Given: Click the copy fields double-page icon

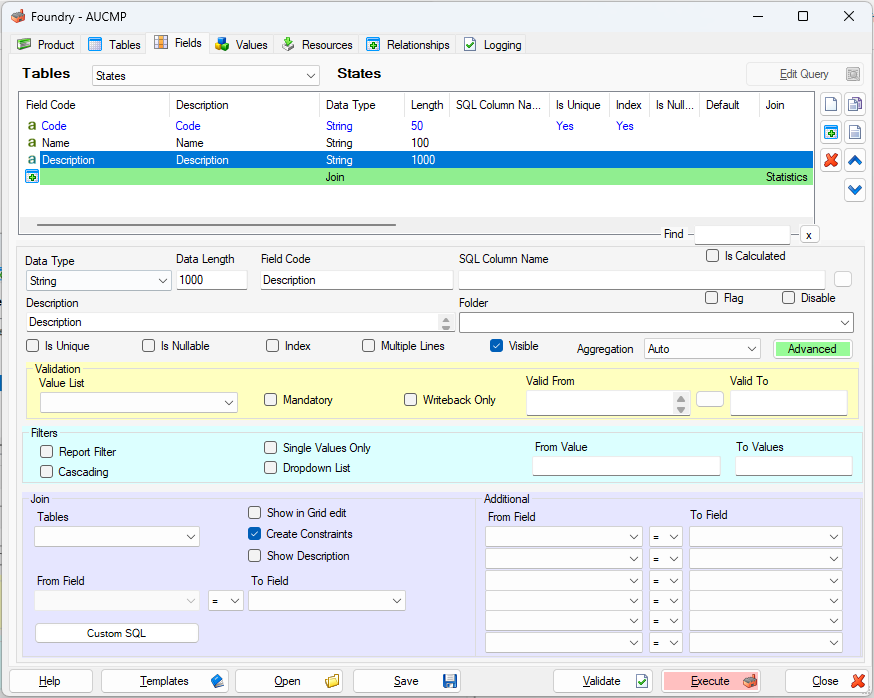Looking at the screenshot, I should tap(854, 104).
